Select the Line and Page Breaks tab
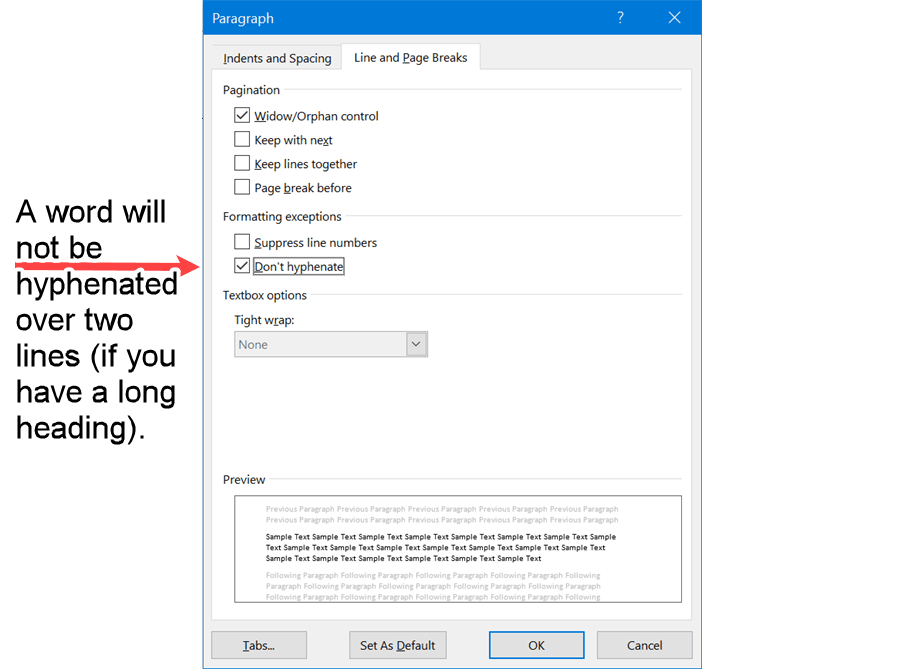This screenshot has width=902, height=669. point(410,57)
